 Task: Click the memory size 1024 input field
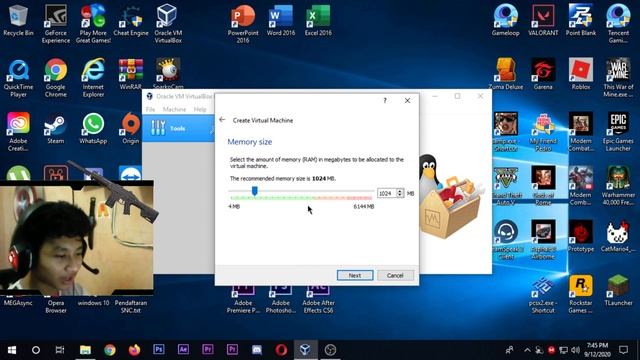[x=387, y=193]
